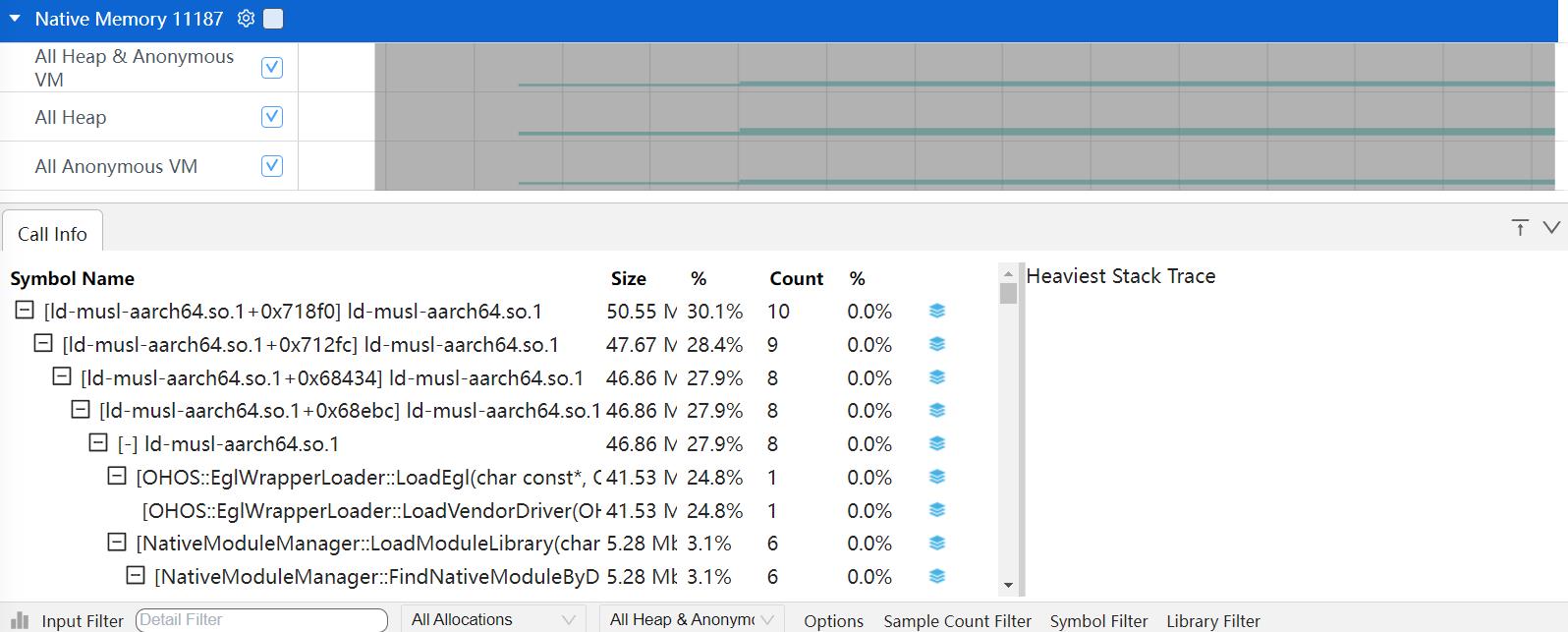This screenshot has width=1568, height=632.
Task: Click stack icon for LoadModuleLibrary row
Action: coord(936,544)
